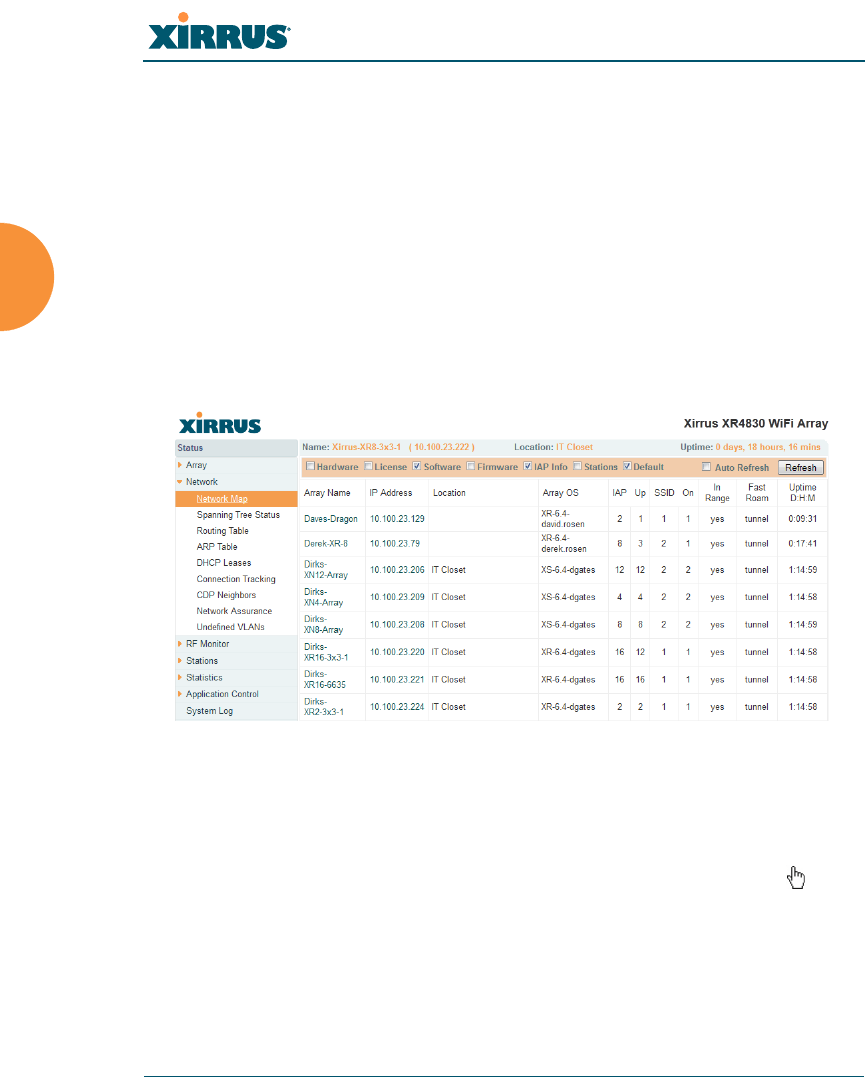Screen dimensions: 865x1077
Task: Enable the License checkbox
Action: pyautogui.click(x=368, y=466)
